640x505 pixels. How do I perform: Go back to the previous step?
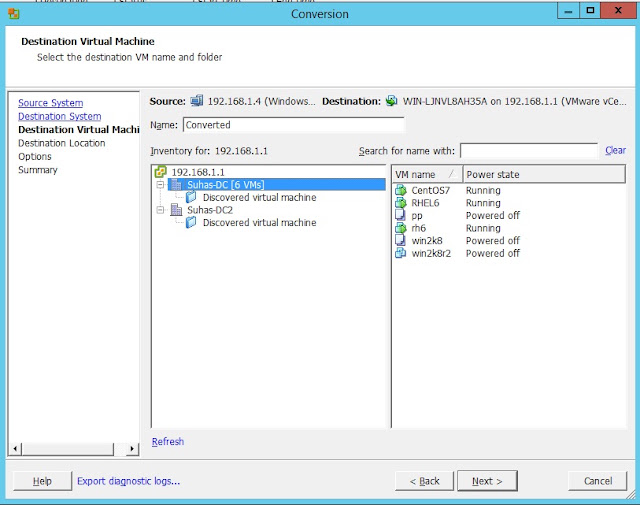click(424, 481)
